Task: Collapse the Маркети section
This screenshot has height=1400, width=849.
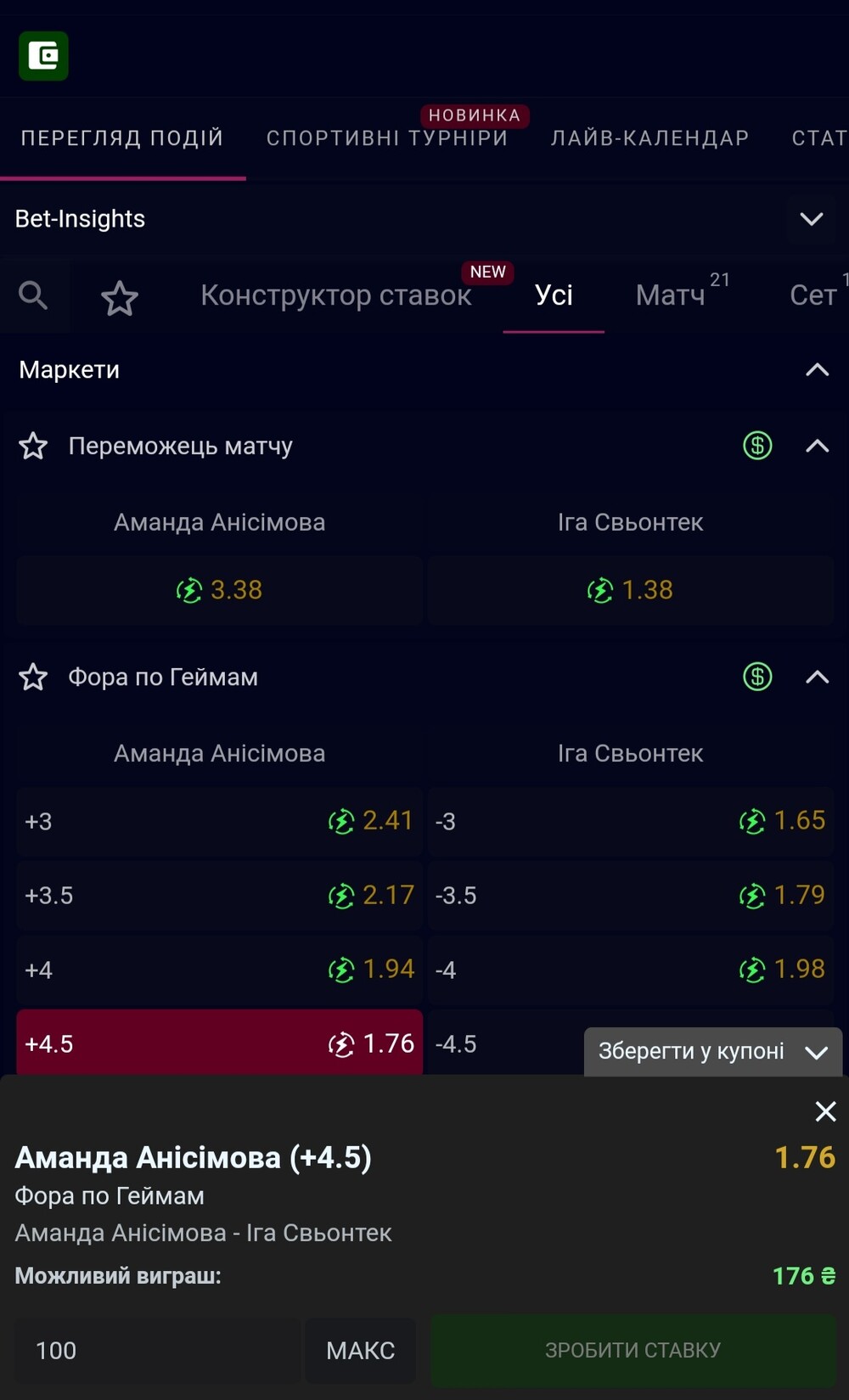Action: 817,370
